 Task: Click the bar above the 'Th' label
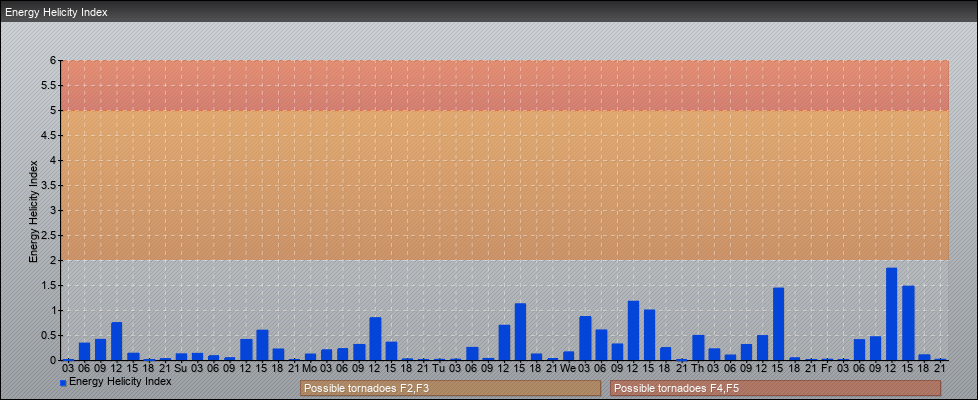[698, 348]
